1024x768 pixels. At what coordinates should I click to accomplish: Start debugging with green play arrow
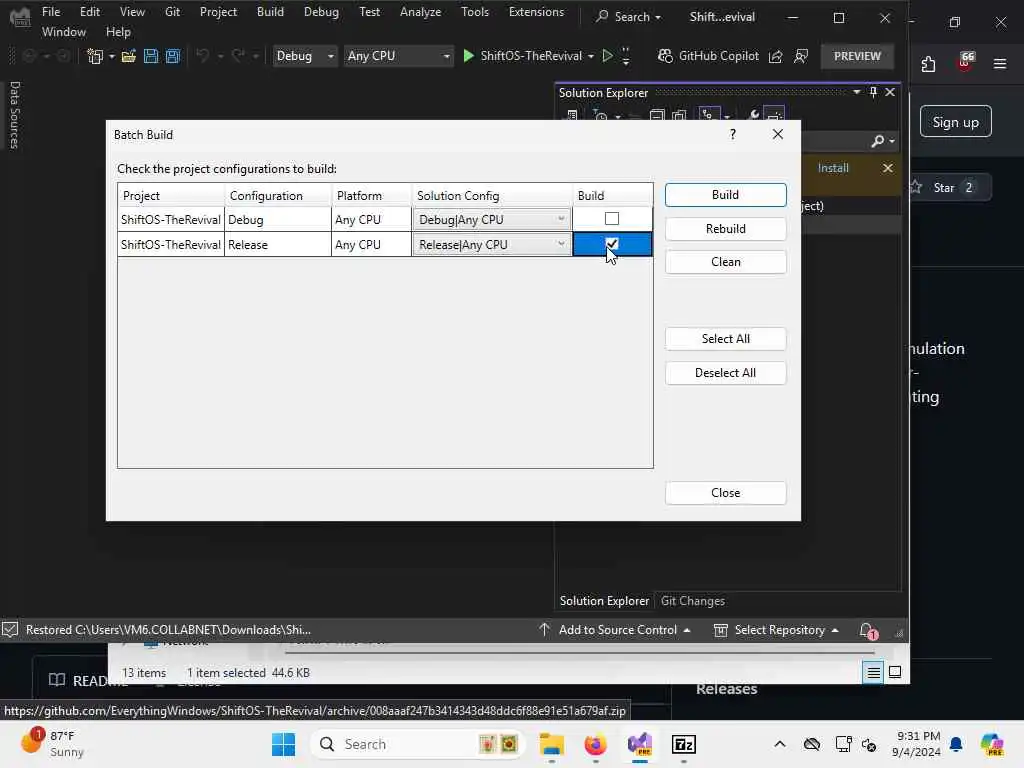click(x=468, y=56)
